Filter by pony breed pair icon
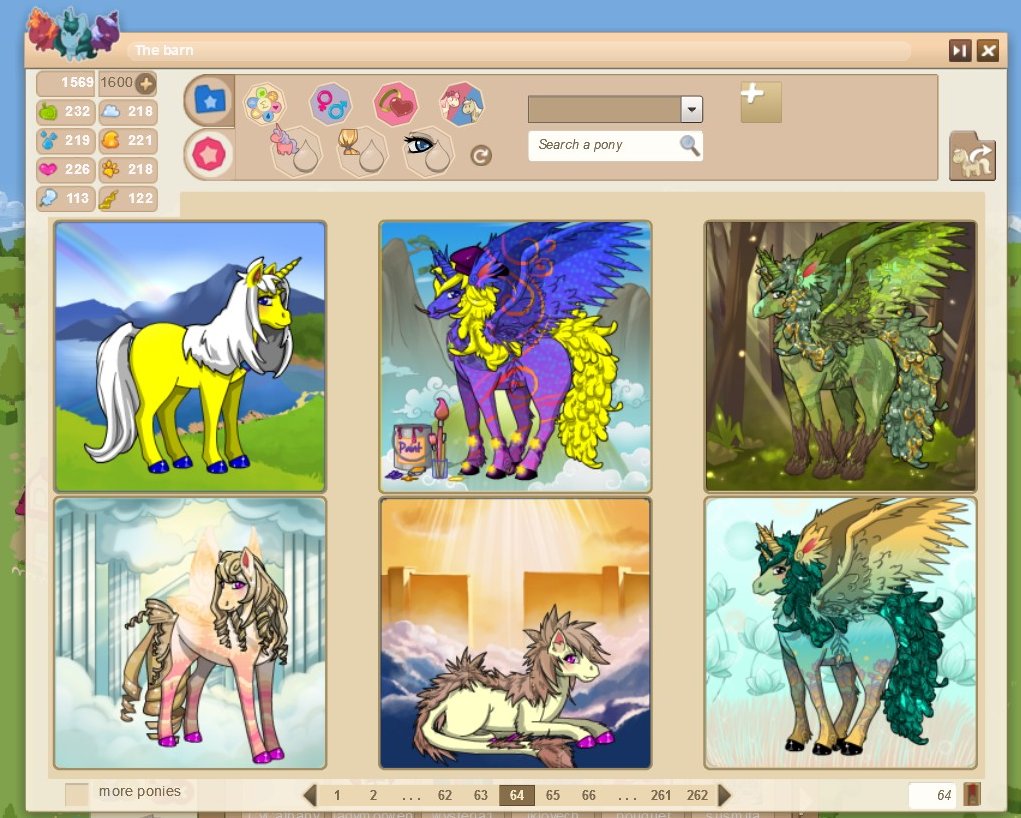1021x818 pixels. click(462, 104)
